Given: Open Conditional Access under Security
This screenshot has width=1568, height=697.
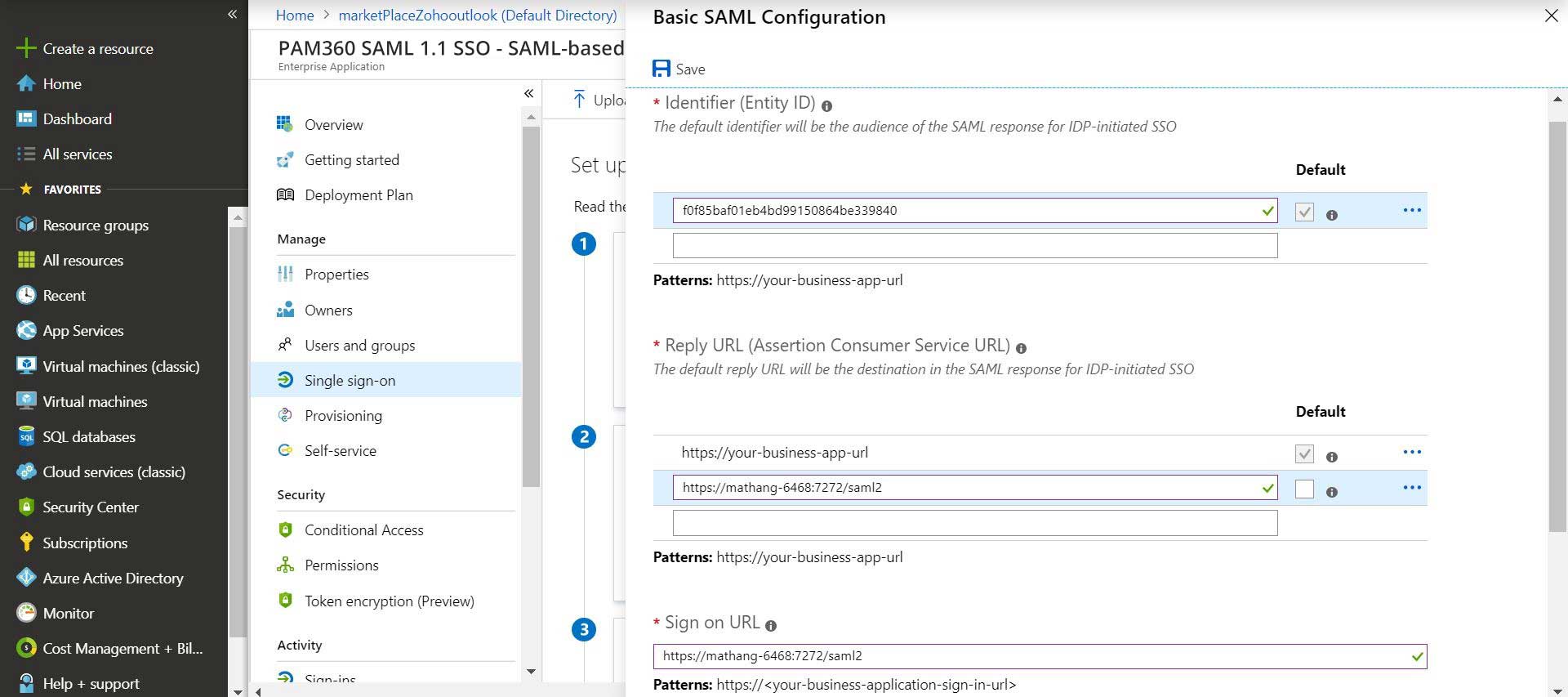Looking at the screenshot, I should coord(363,529).
